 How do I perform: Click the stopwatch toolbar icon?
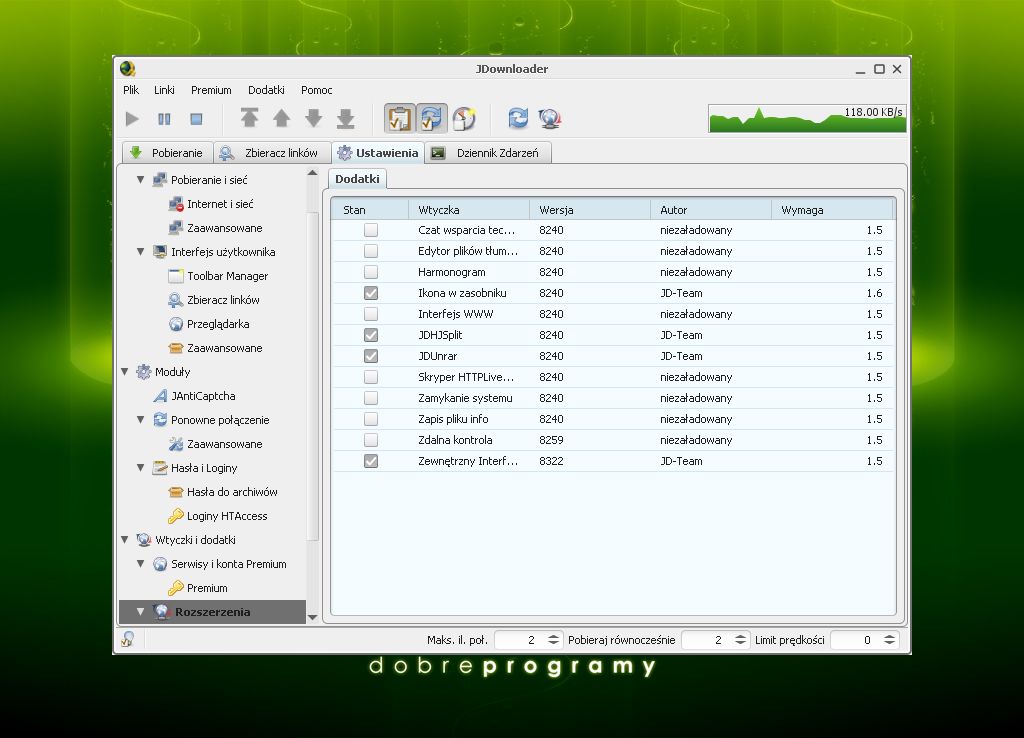pos(464,118)
